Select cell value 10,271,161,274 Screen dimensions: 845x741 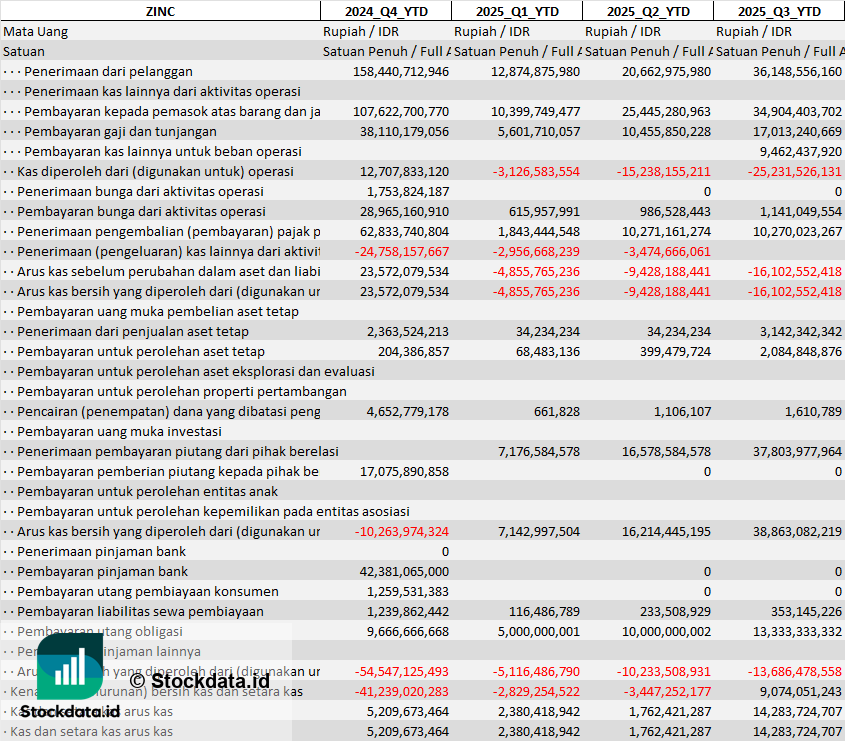point(666,231)
